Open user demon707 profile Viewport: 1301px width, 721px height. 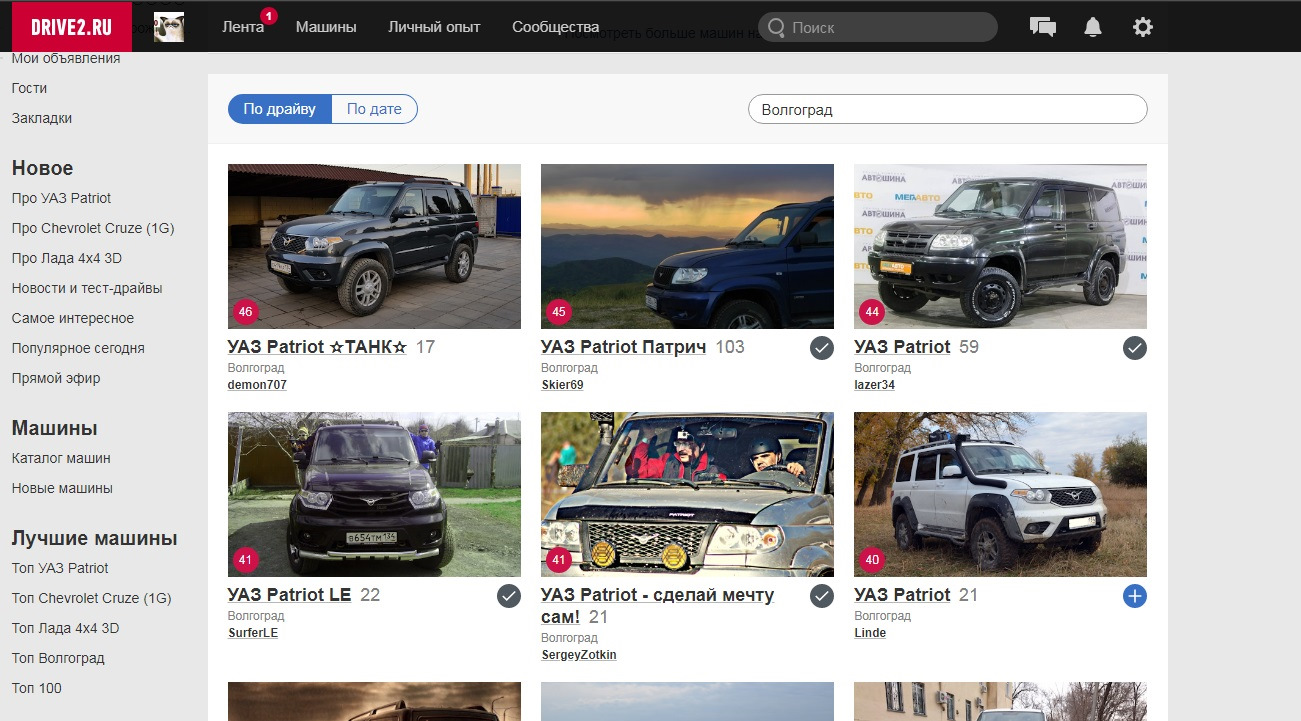coord(257,385)
